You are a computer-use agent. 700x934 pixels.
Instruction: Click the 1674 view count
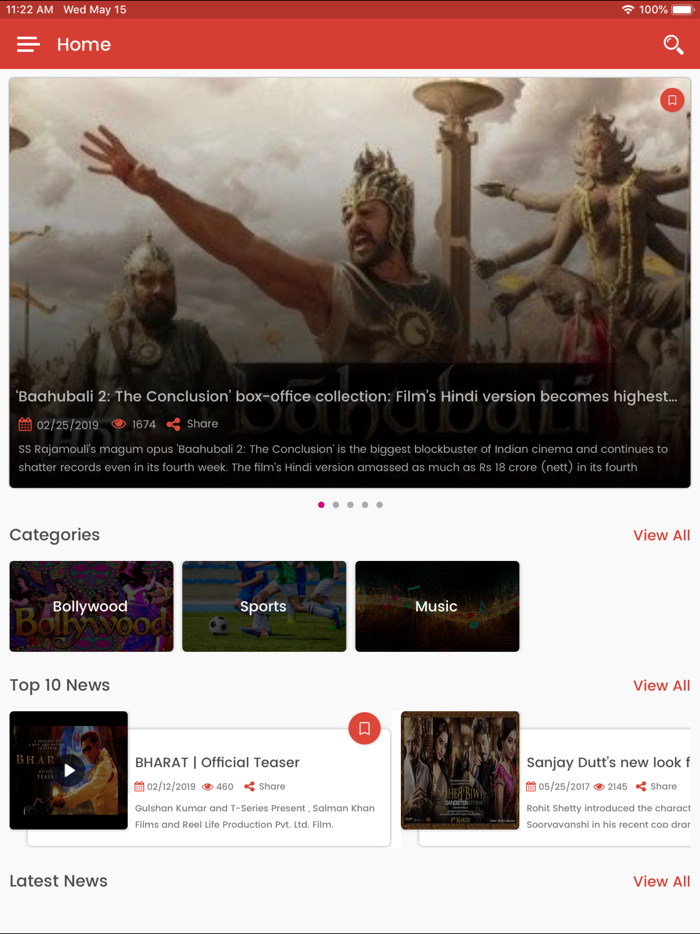144,425
